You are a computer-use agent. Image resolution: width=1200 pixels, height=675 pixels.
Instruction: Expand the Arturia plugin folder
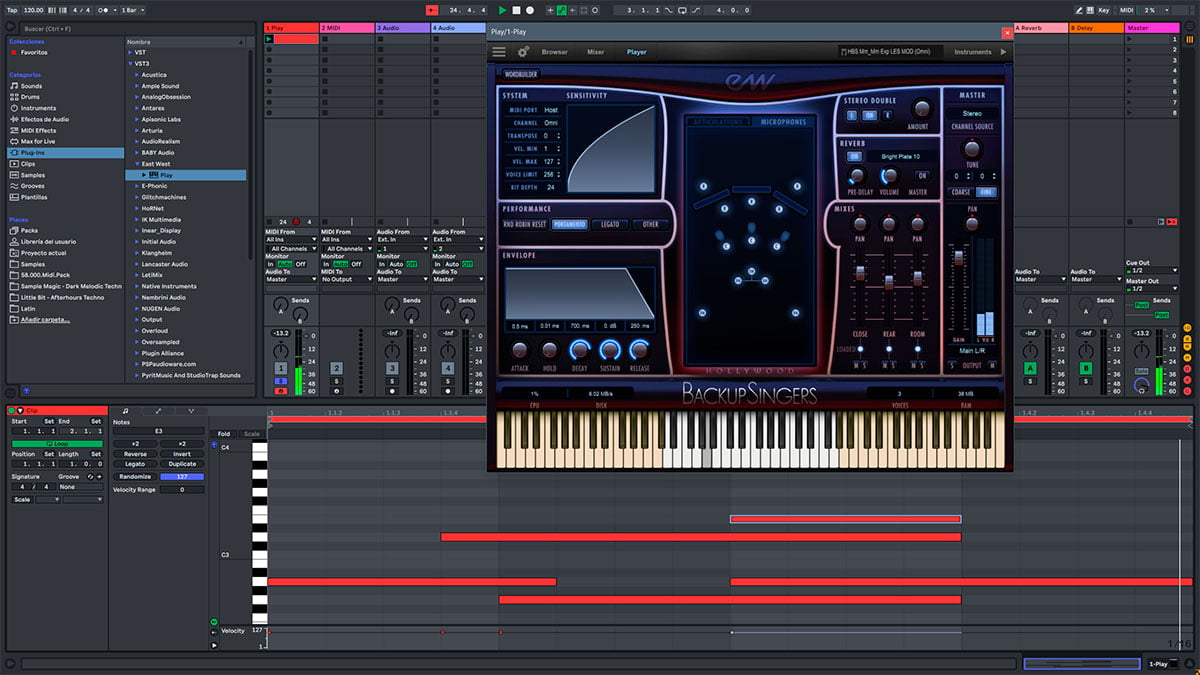pos(136,130)
